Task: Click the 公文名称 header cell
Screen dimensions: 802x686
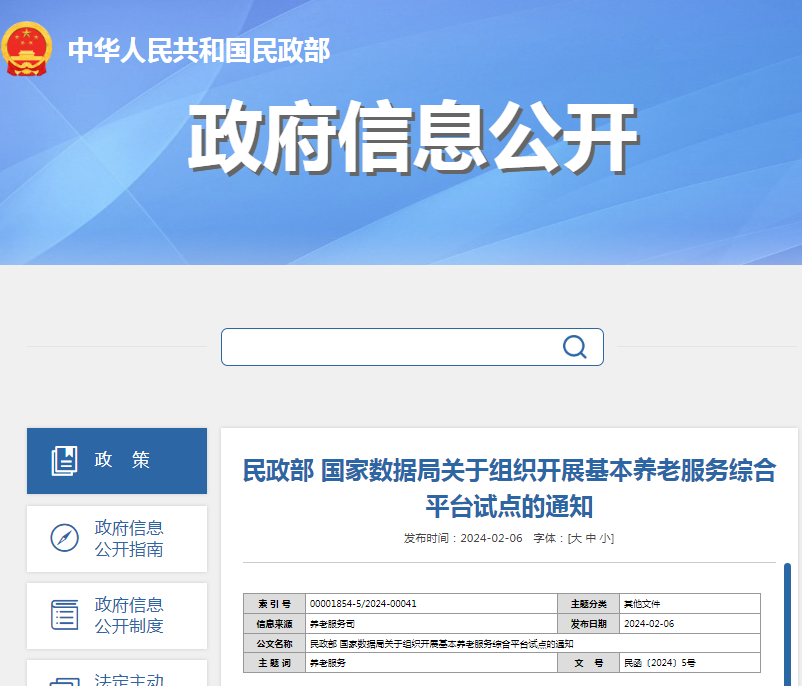Action: point(275,644)
